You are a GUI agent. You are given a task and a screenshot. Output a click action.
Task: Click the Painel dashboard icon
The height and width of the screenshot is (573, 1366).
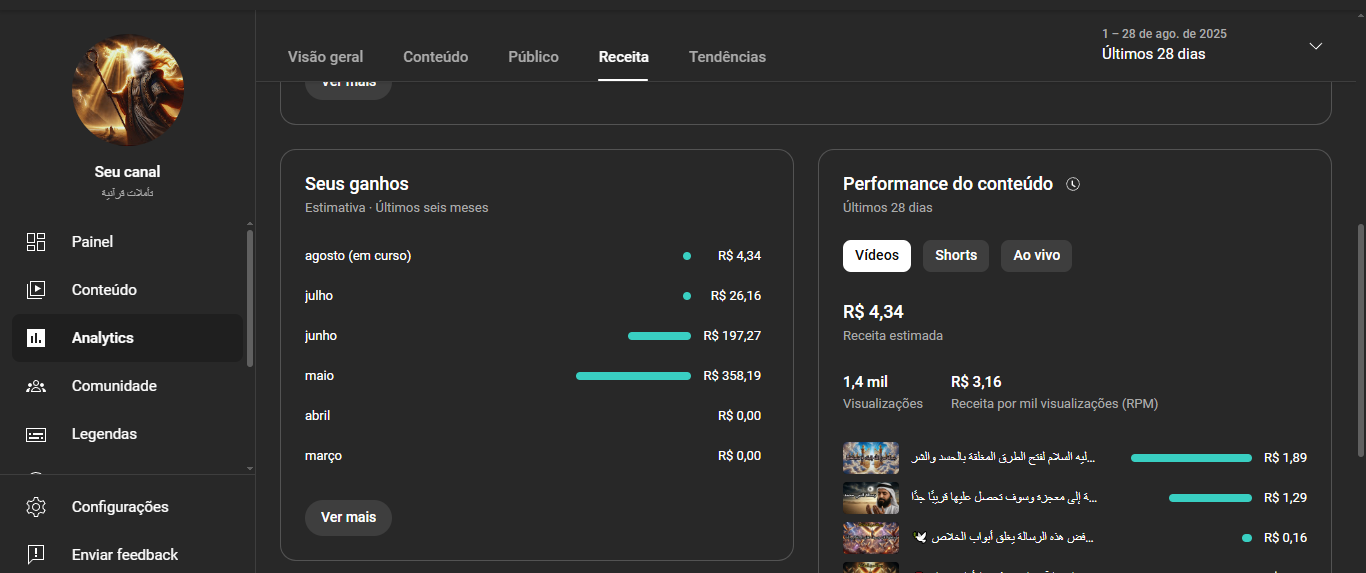click(36, 241)
